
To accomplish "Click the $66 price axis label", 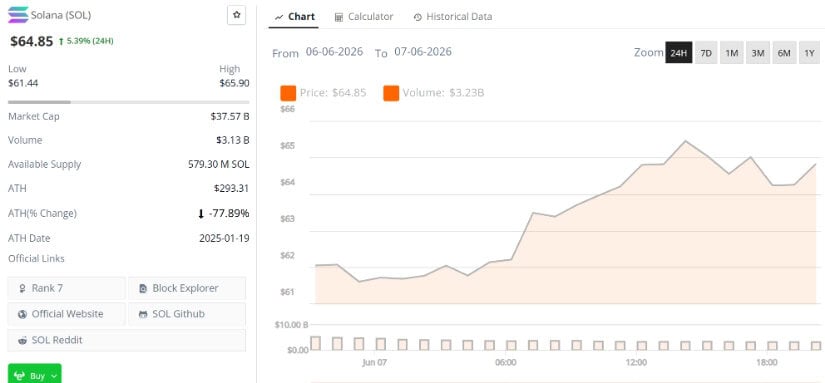I will point(288,109).
